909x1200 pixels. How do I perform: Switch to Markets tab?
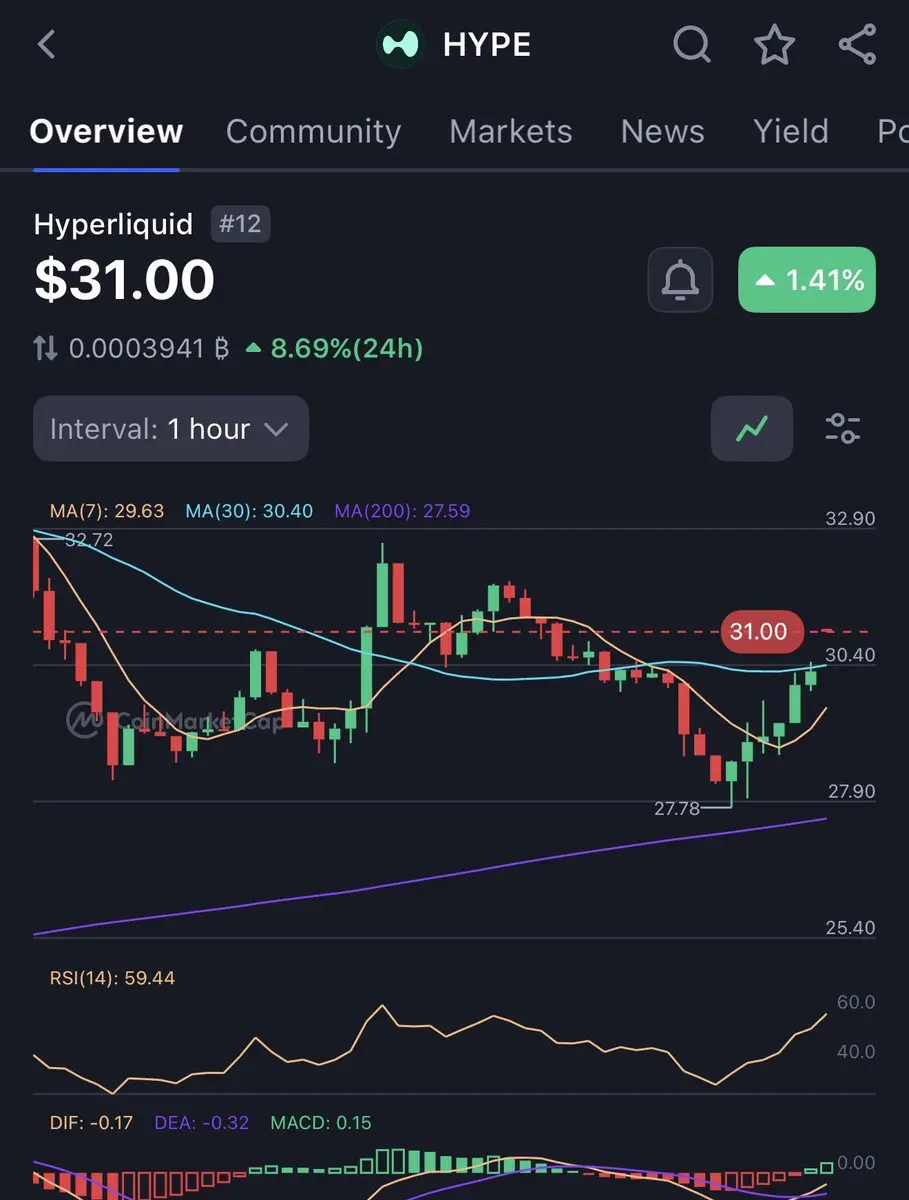[511, 132]
